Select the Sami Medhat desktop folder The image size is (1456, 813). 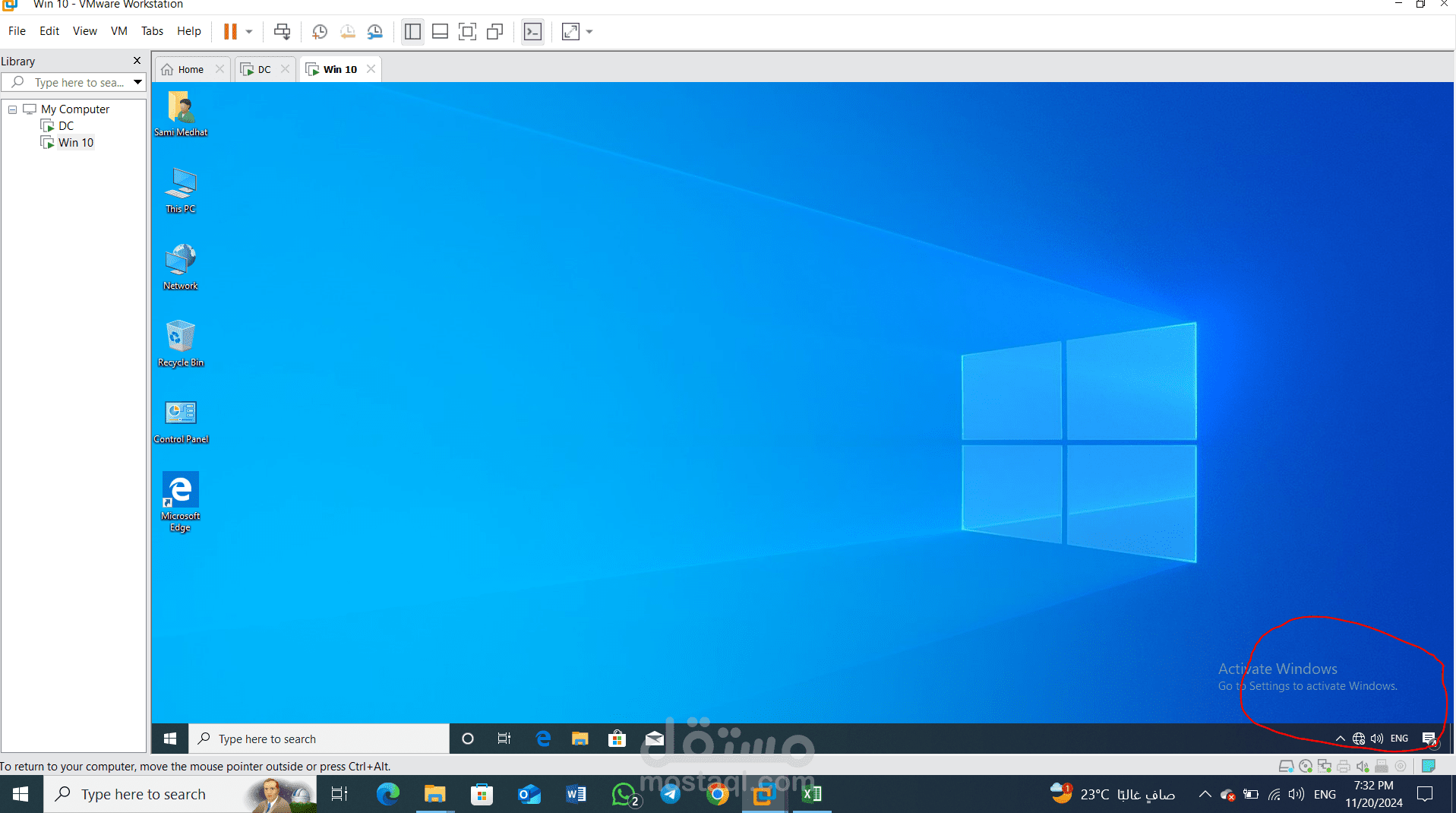(x=181, y=114)
